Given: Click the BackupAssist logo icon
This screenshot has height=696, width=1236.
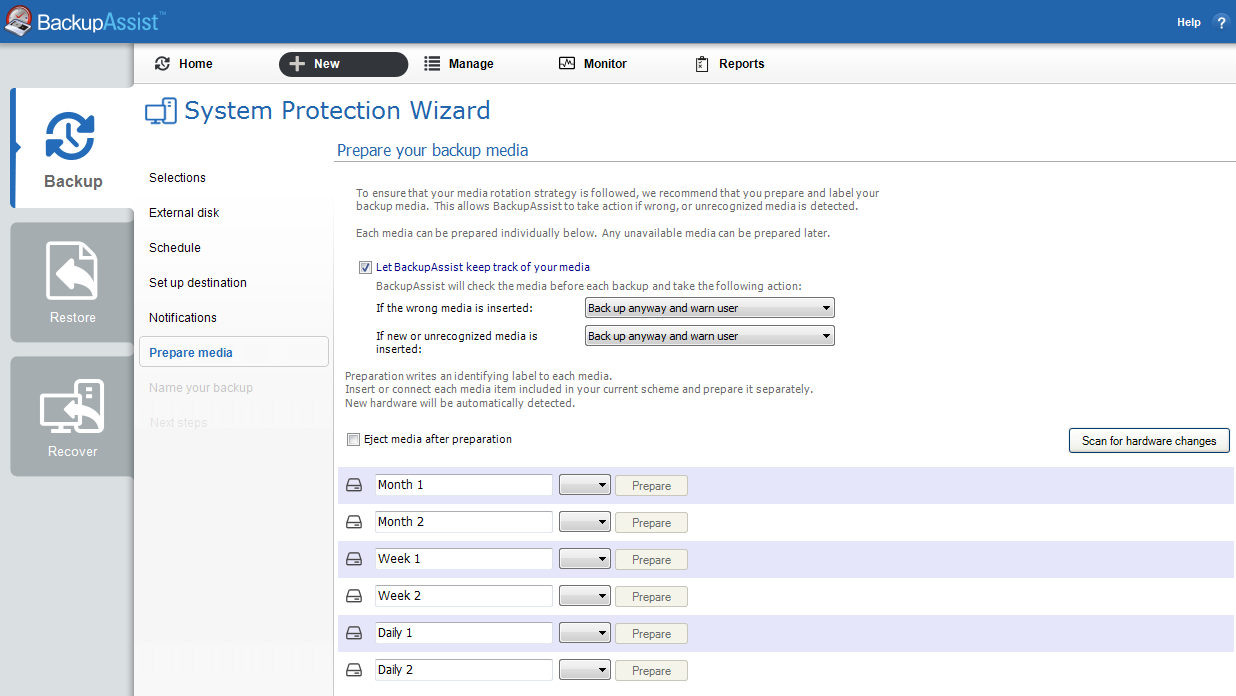Looking at the screenshot, I should point(18,21).
